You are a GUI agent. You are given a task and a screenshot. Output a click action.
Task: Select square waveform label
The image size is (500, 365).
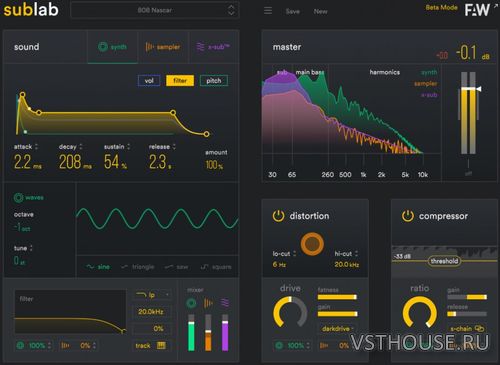[221, 267]
